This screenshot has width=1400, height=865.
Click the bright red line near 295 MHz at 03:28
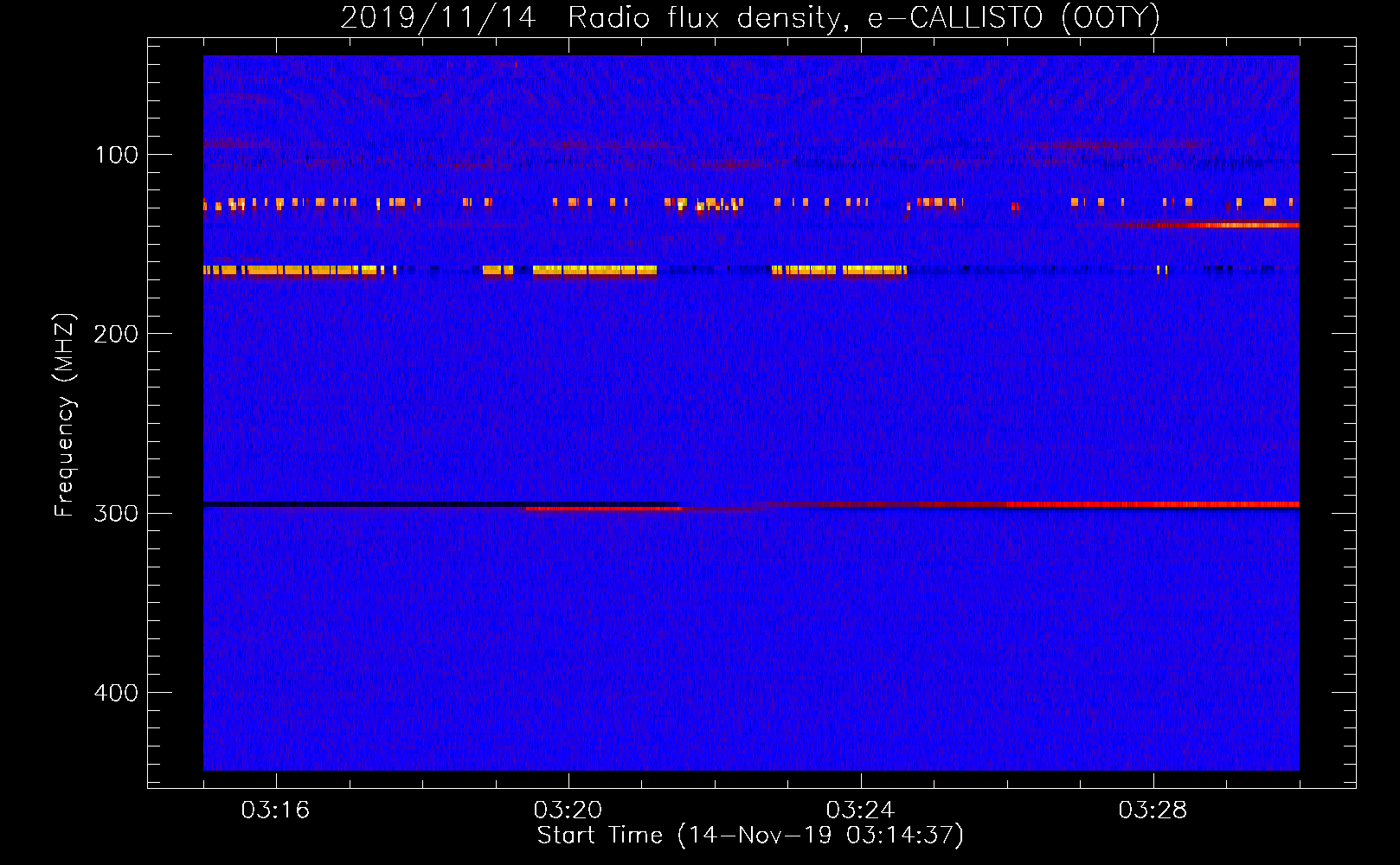[1153, 503]
